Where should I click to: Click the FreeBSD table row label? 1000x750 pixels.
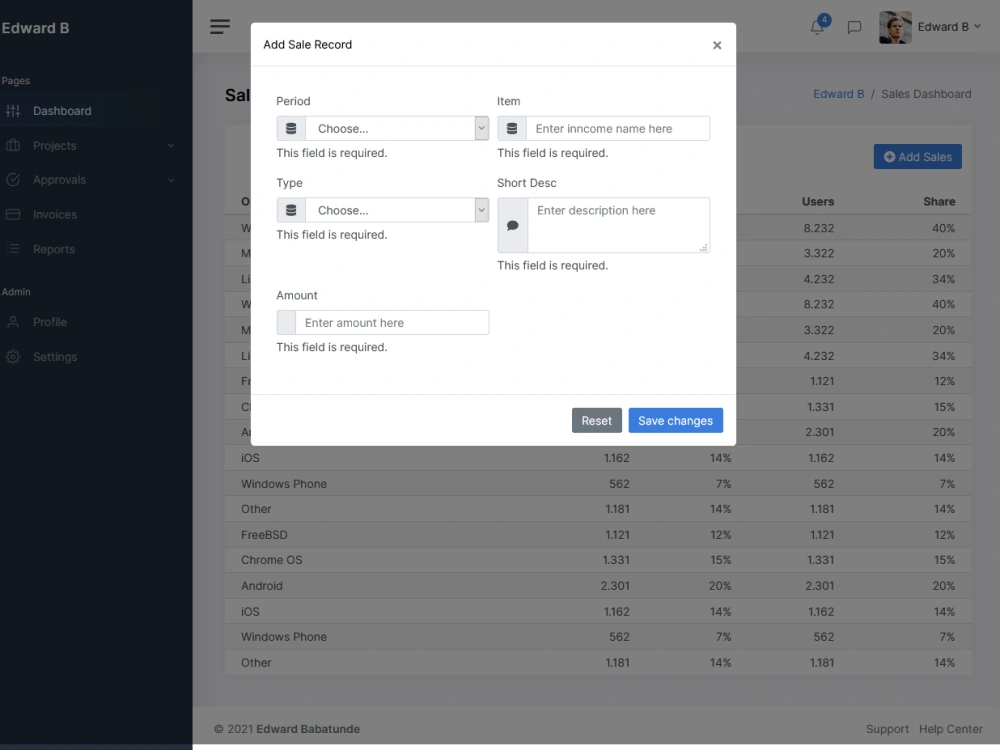click(264, 534)
